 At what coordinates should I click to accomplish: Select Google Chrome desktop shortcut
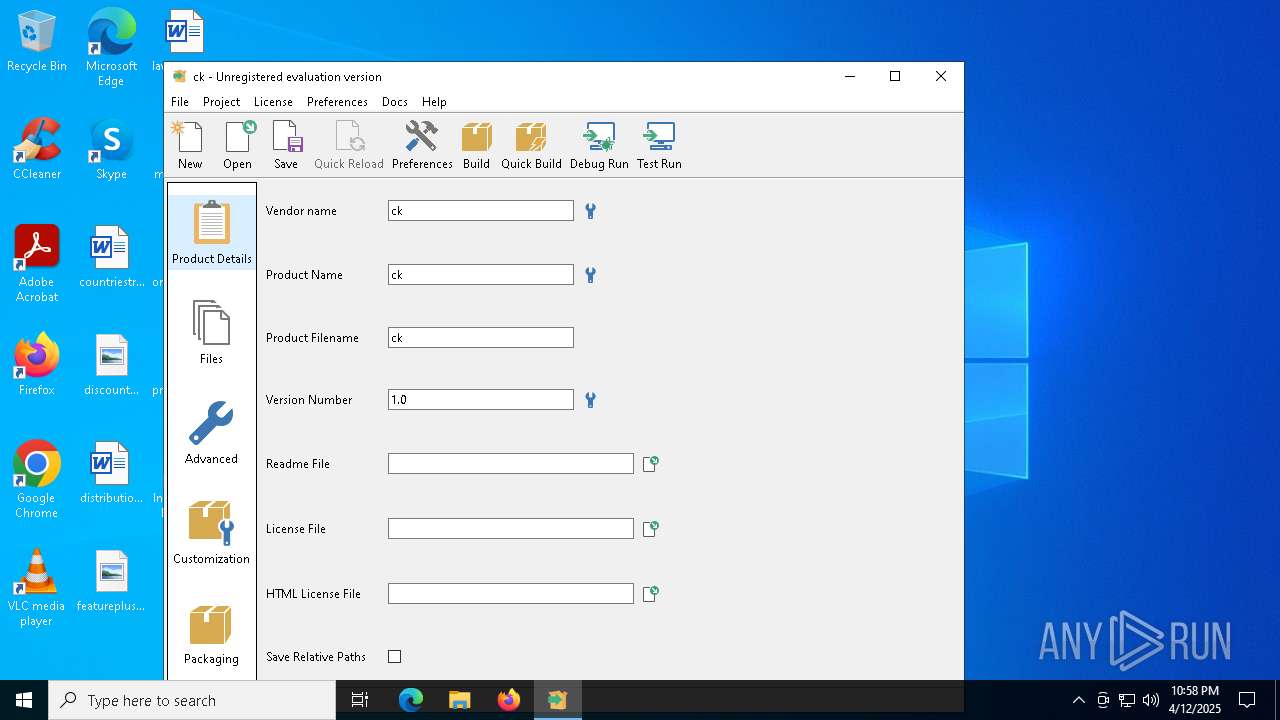coord(37,479)
